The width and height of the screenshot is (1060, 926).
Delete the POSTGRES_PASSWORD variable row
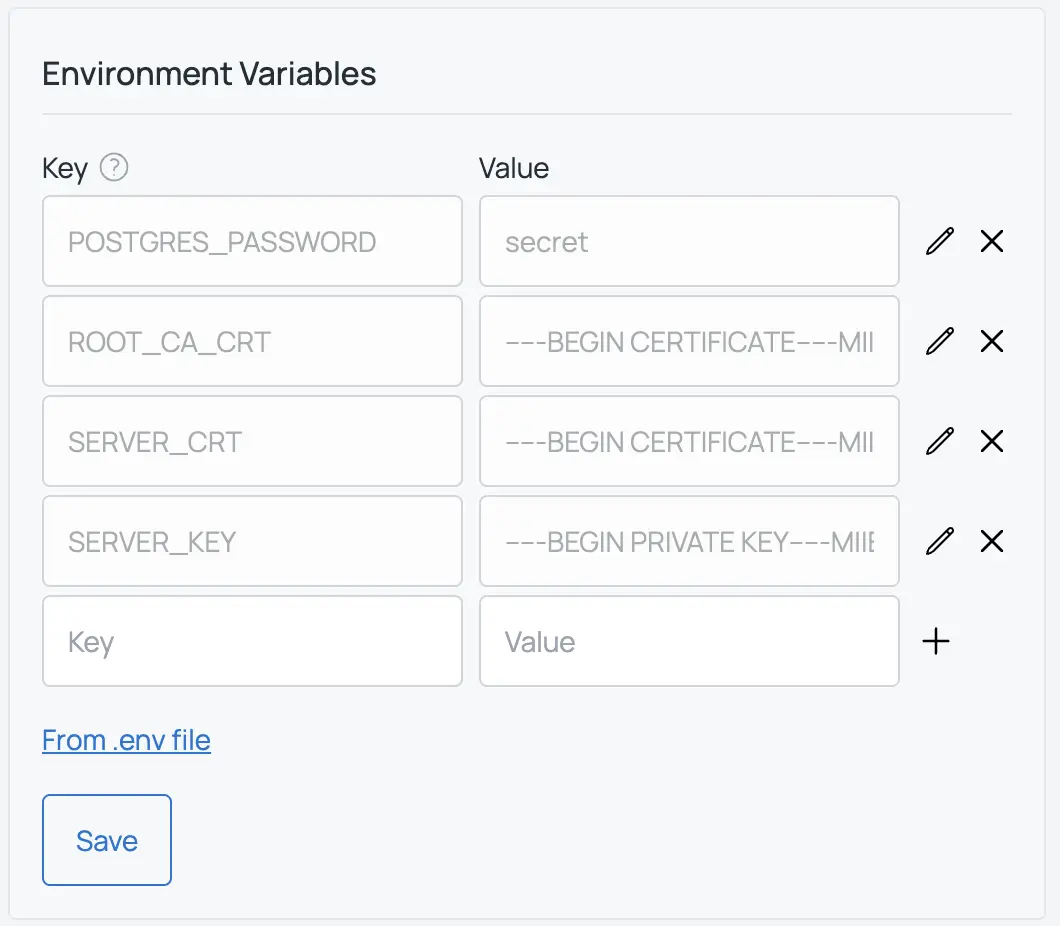pyautogui.click(x=991, y=241)
